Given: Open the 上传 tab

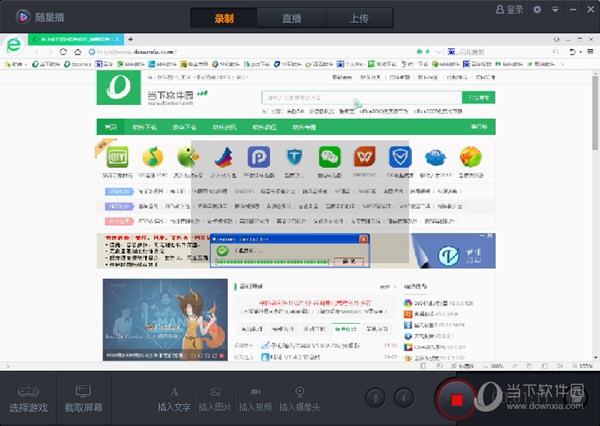Looking at the screenshot, I should 359,18.
